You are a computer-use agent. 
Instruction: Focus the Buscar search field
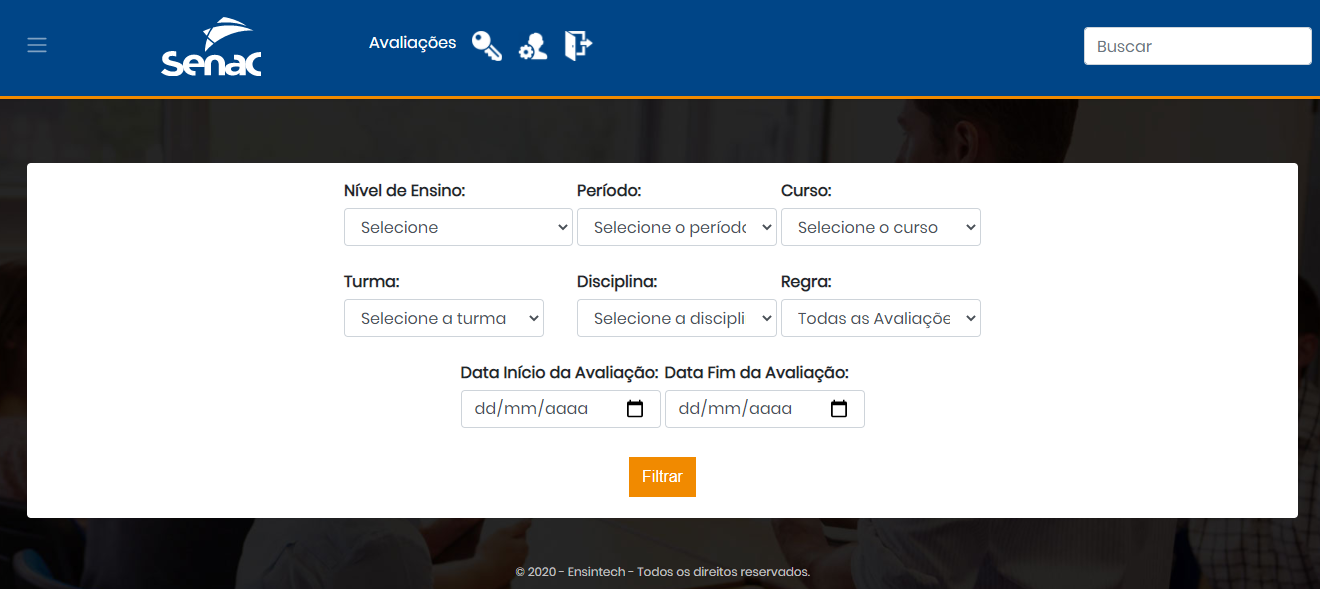1197,46
